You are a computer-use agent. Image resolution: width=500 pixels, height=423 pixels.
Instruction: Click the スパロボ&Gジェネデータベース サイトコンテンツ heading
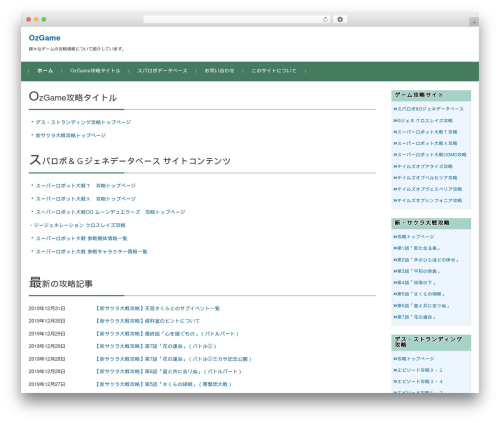[x=130, y=160]
